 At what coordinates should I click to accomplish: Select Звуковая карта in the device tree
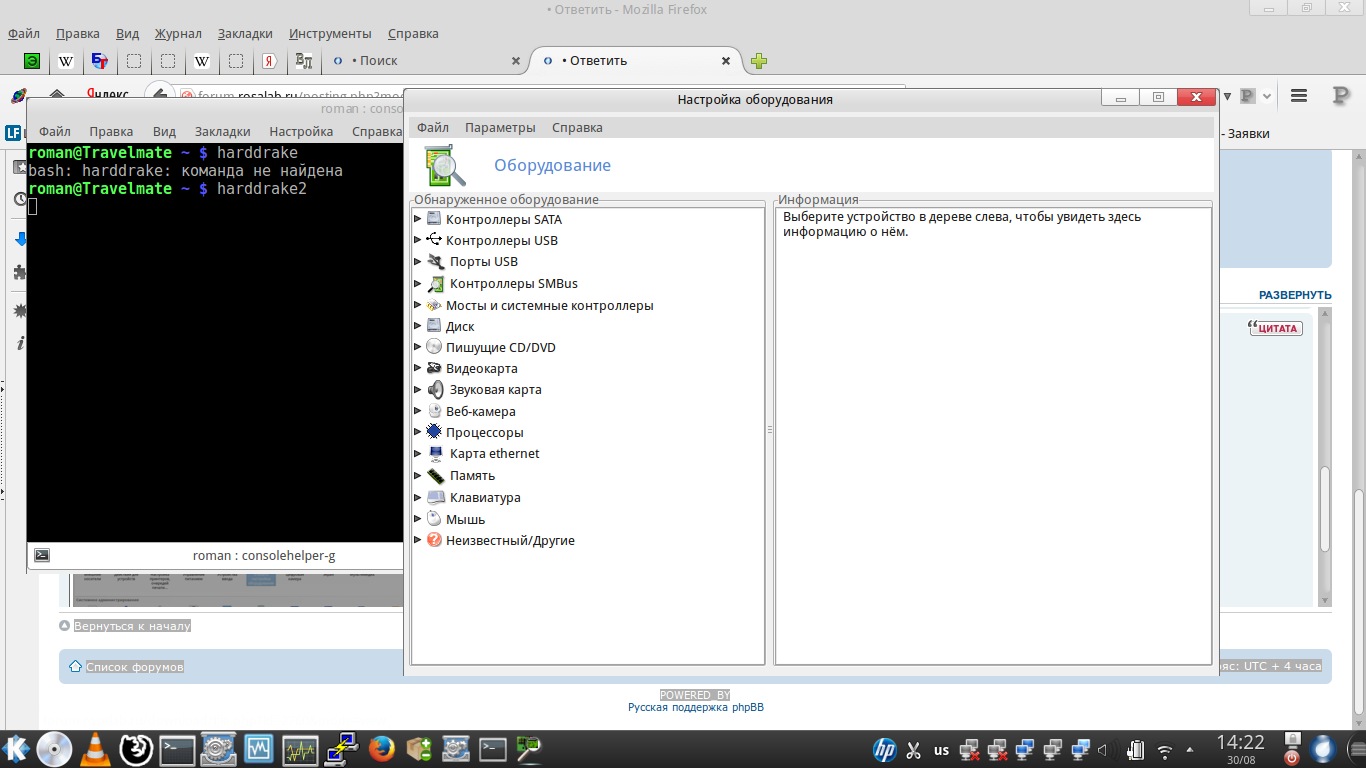(495, 390)
